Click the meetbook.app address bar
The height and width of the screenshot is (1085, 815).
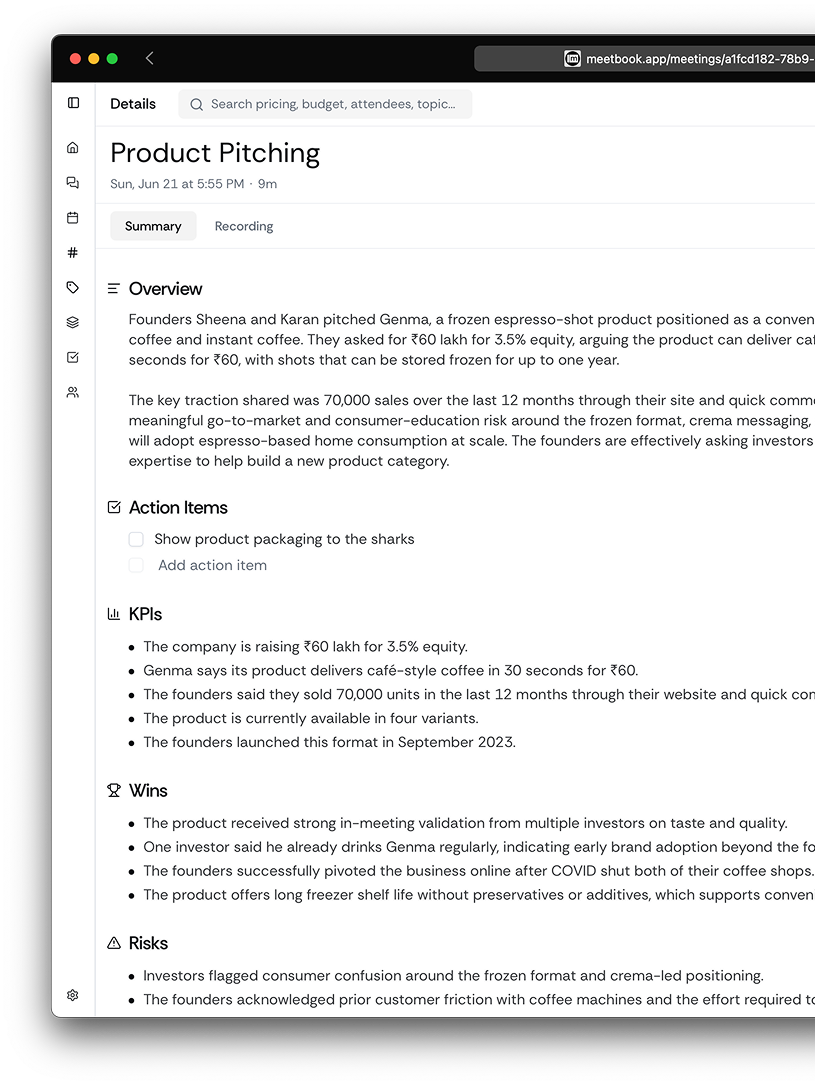(644, 59)
